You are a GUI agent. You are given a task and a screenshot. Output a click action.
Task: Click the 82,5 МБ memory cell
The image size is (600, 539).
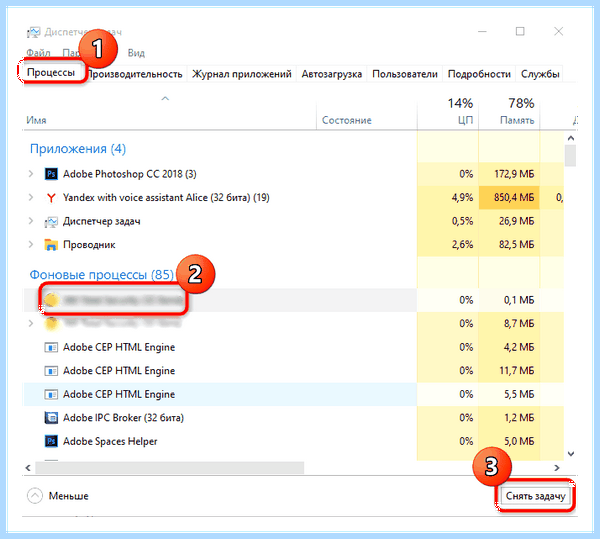(509, 244)
